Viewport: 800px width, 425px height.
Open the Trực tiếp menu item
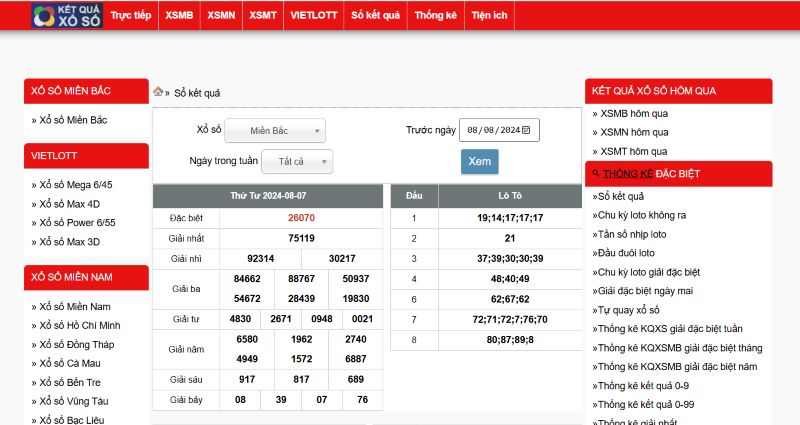[131, 16]
